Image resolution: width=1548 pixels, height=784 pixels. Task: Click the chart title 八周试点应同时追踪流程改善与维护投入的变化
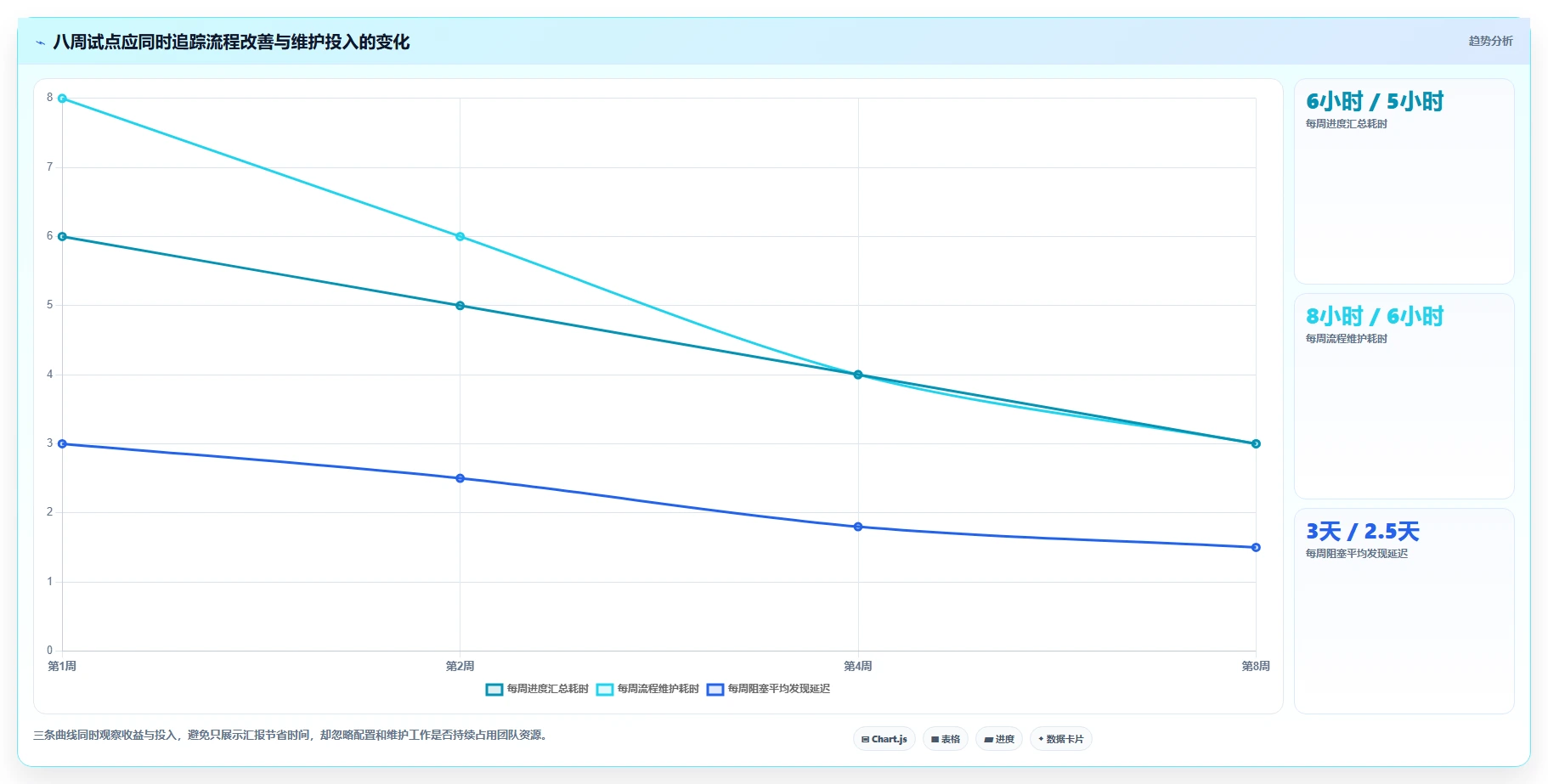[x=231, y=42]
